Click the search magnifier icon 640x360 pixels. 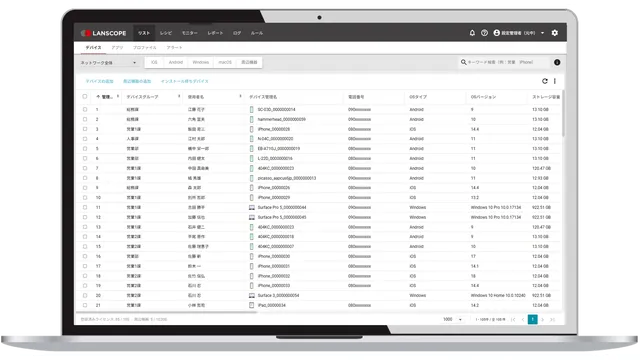pos(464,62)
